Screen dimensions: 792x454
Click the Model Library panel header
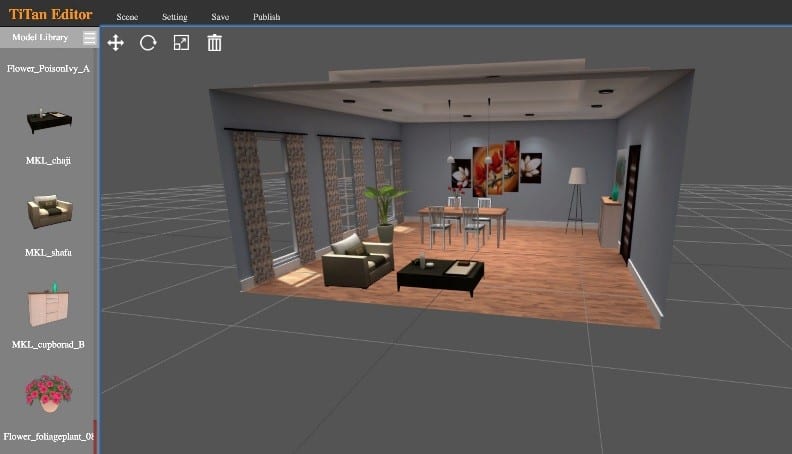(40, 37)
